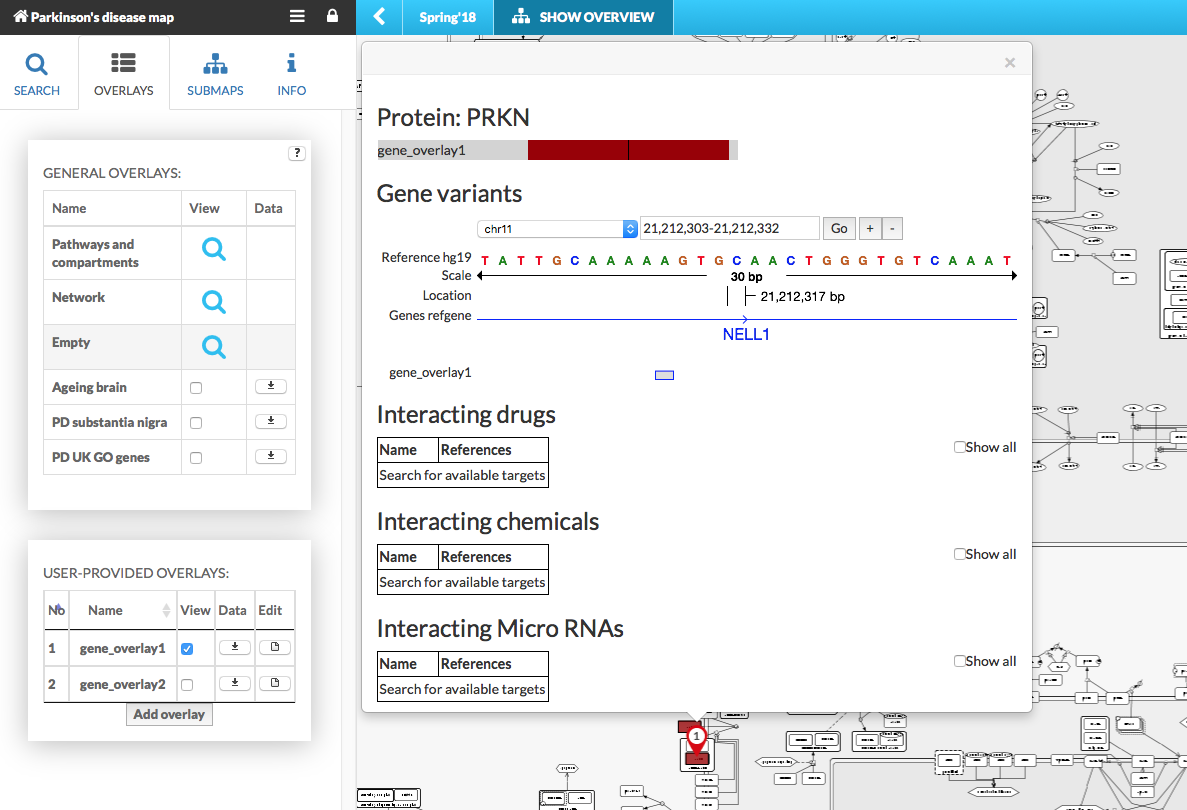Click the overlays help question mark icon
The width and height of the screenshot is (1187, 810).
pyautogui.click(x=297, y=153)
